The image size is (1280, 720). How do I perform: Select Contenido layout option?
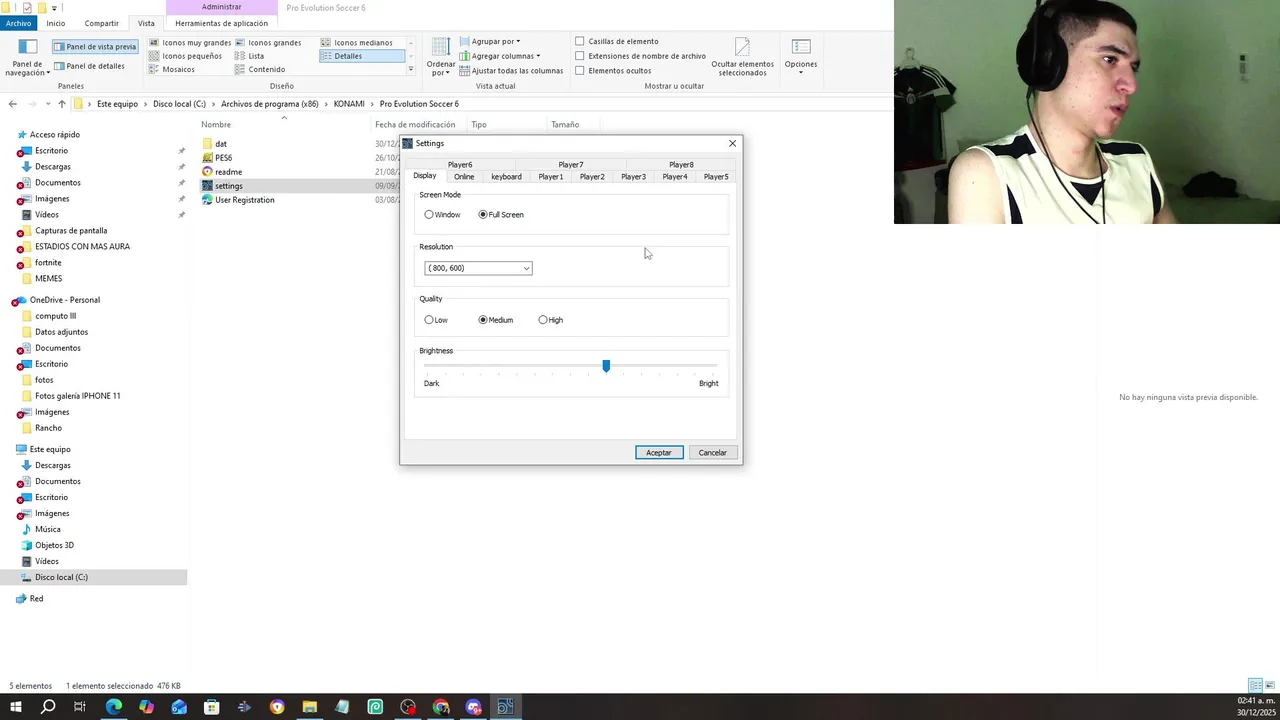(x=260, y=69)
